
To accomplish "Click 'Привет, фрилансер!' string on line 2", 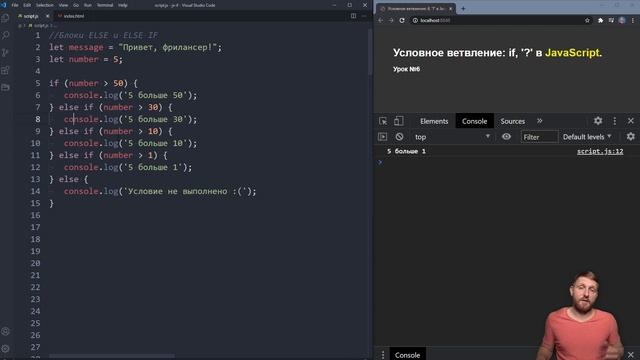I will click(167, 47).
